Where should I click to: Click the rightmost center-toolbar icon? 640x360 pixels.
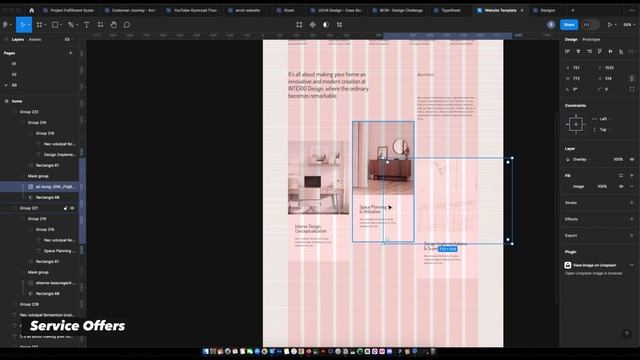click(339, 25)
